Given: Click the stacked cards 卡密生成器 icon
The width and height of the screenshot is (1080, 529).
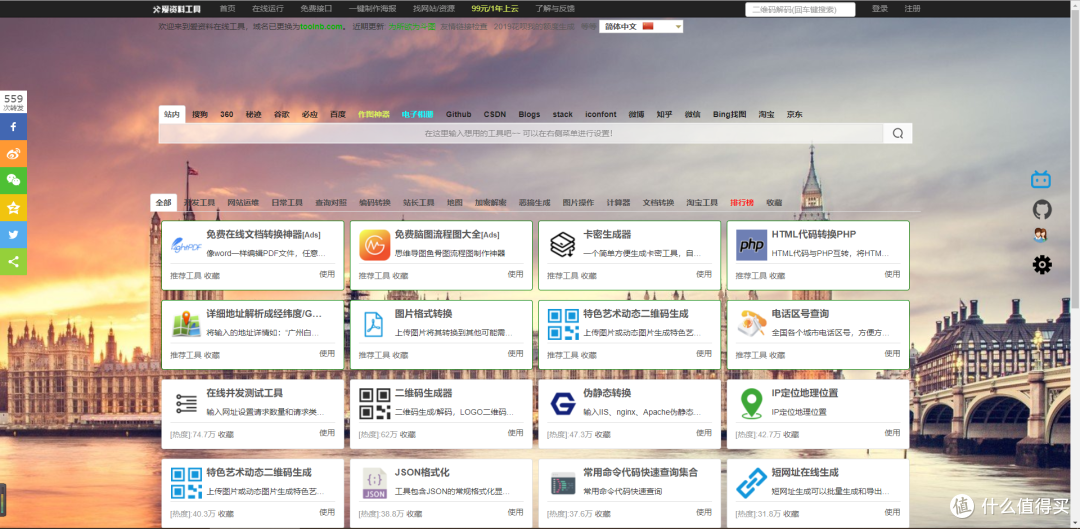Looking at the screenshot, I should coord(563,245).
